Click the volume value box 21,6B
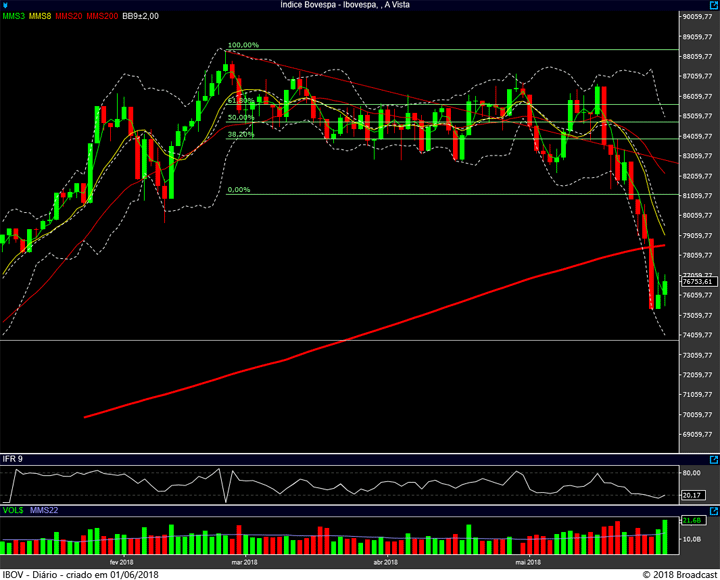Screen dimensions: 720x580 click(692, 520)
